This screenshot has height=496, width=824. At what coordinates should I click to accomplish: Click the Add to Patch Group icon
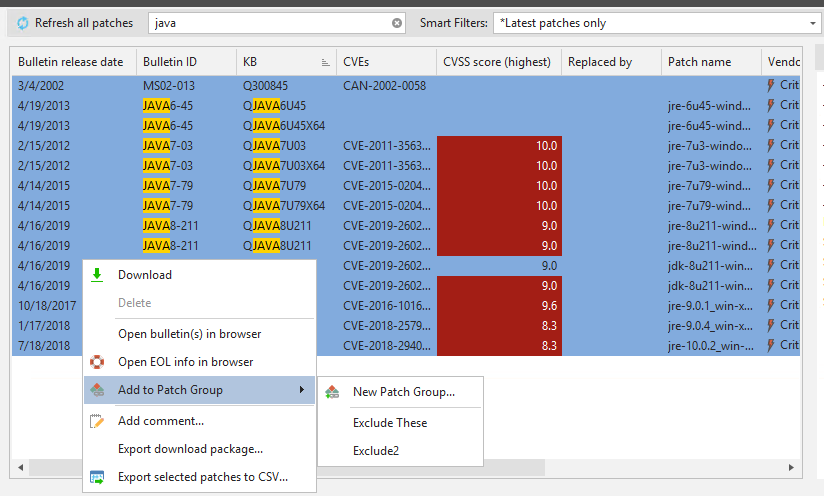click(x=97, y=390)
